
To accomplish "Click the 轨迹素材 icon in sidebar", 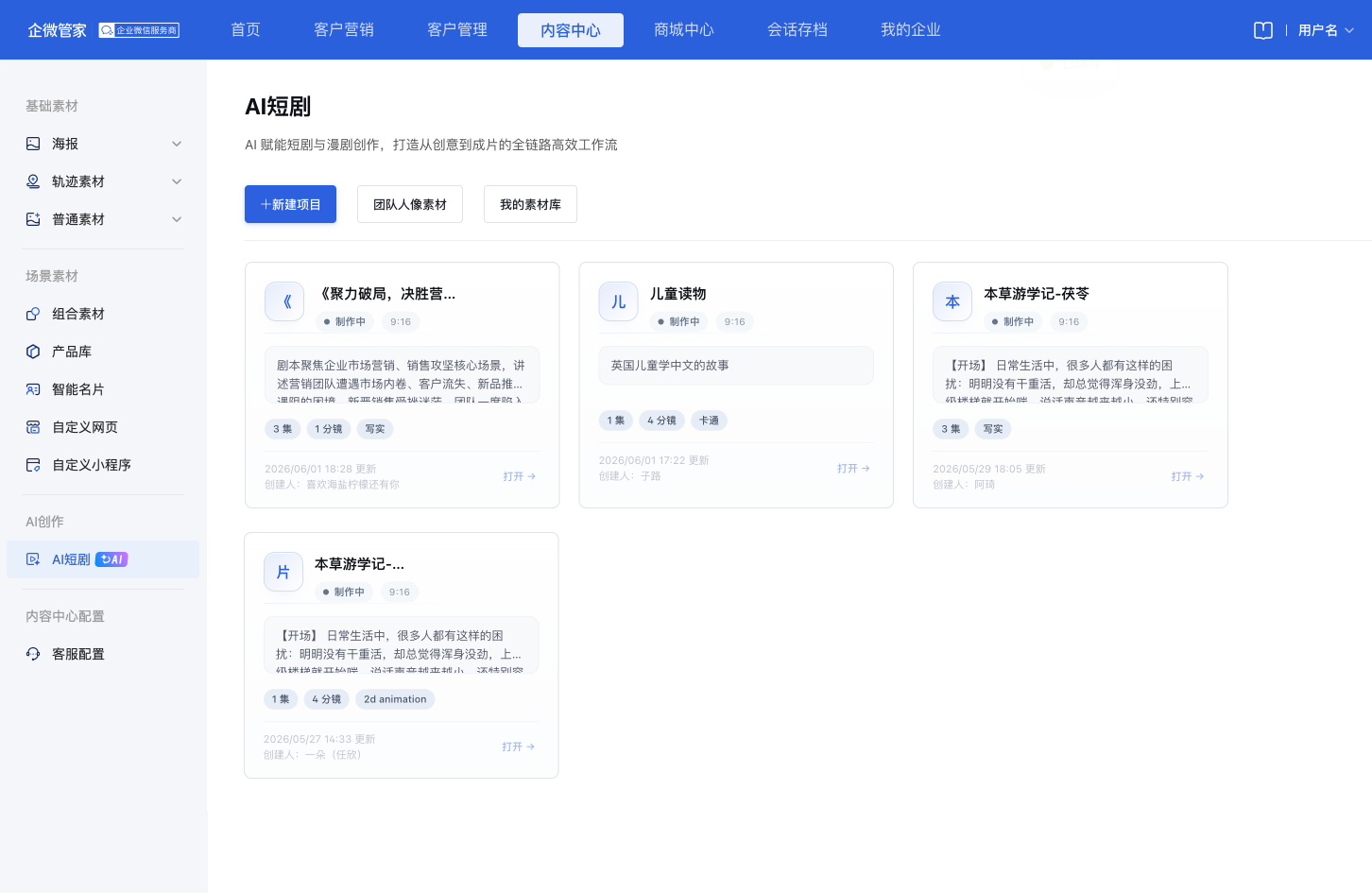I will (33, 181).
